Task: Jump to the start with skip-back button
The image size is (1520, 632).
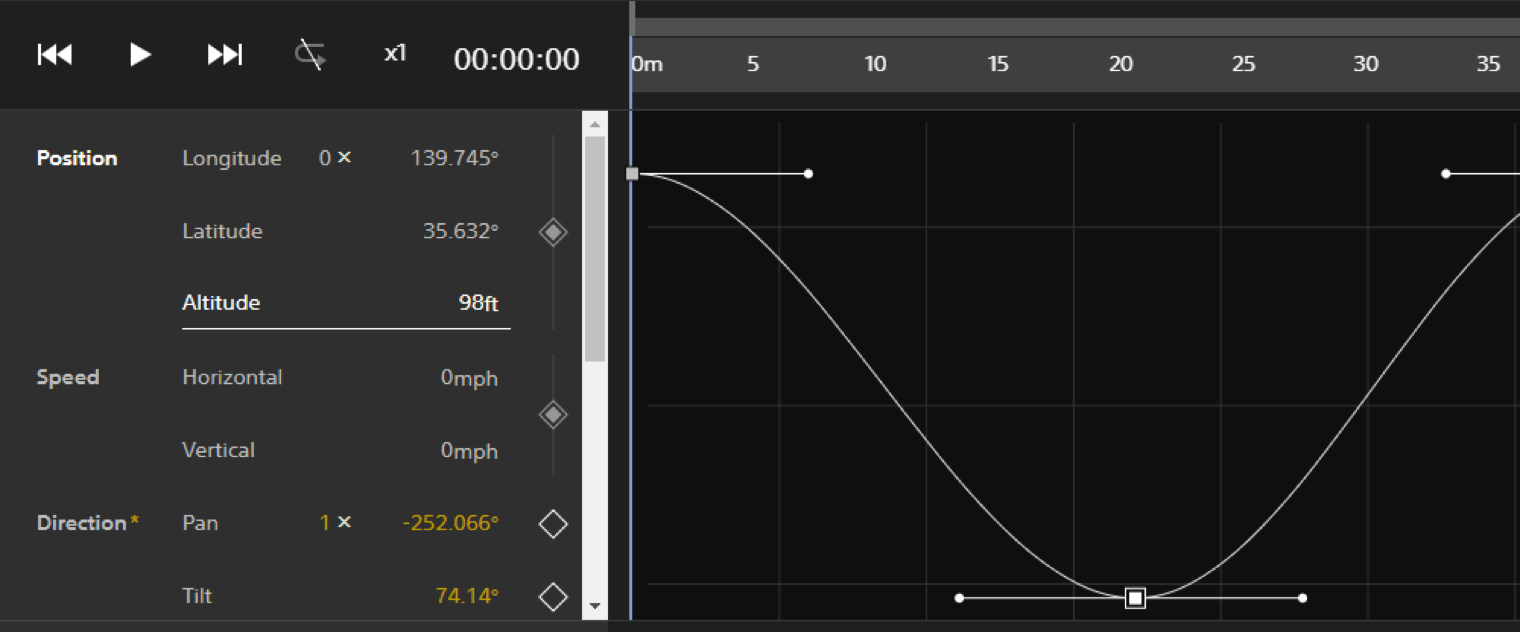Action: (55, 54)
